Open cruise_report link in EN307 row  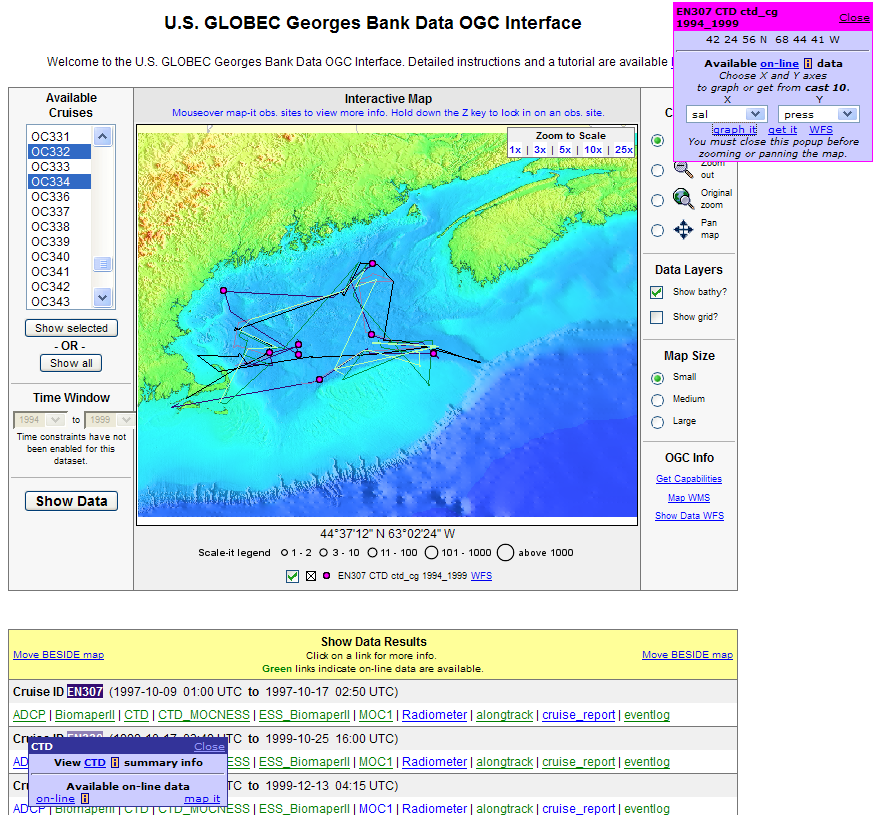[x=578, y=715]
